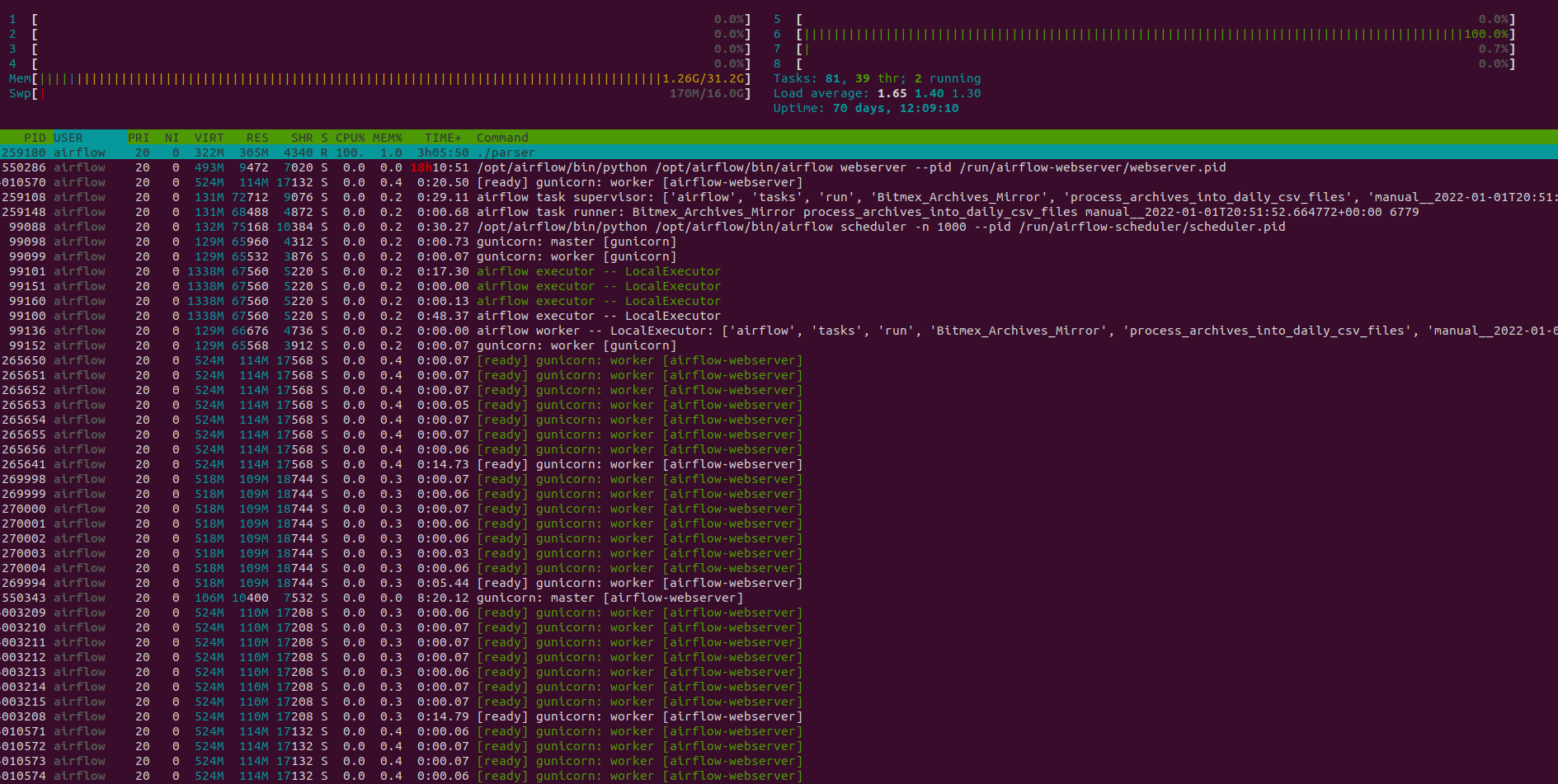Select the highlighted ./parser process row 259180

point(779,153)
